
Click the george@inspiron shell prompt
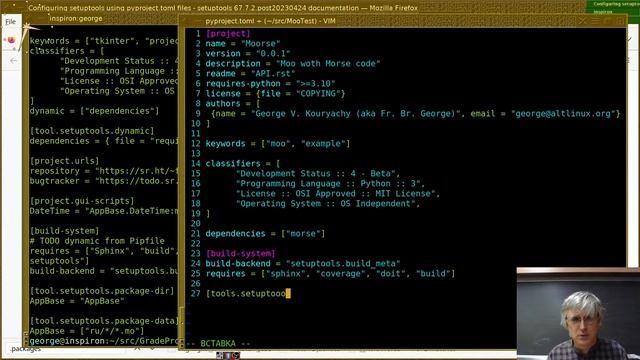click(x=104, y=341)
